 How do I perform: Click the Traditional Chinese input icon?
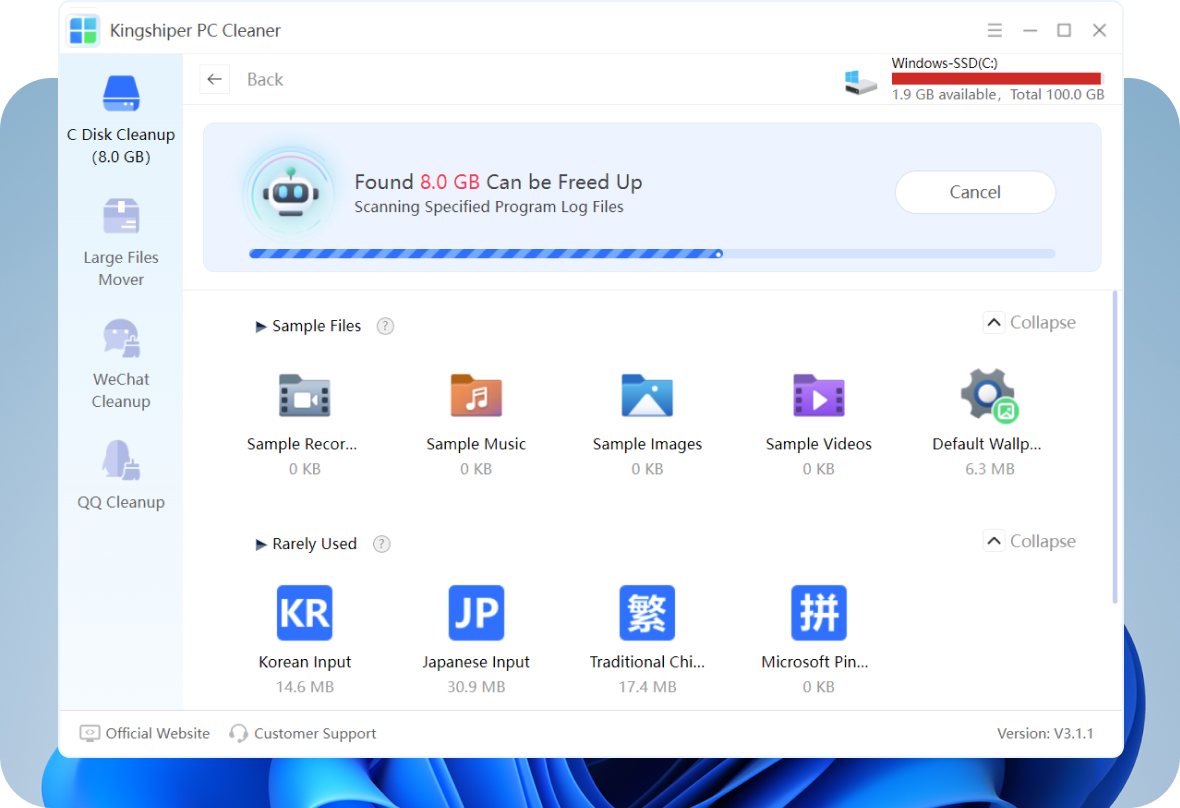coord(647,613)
